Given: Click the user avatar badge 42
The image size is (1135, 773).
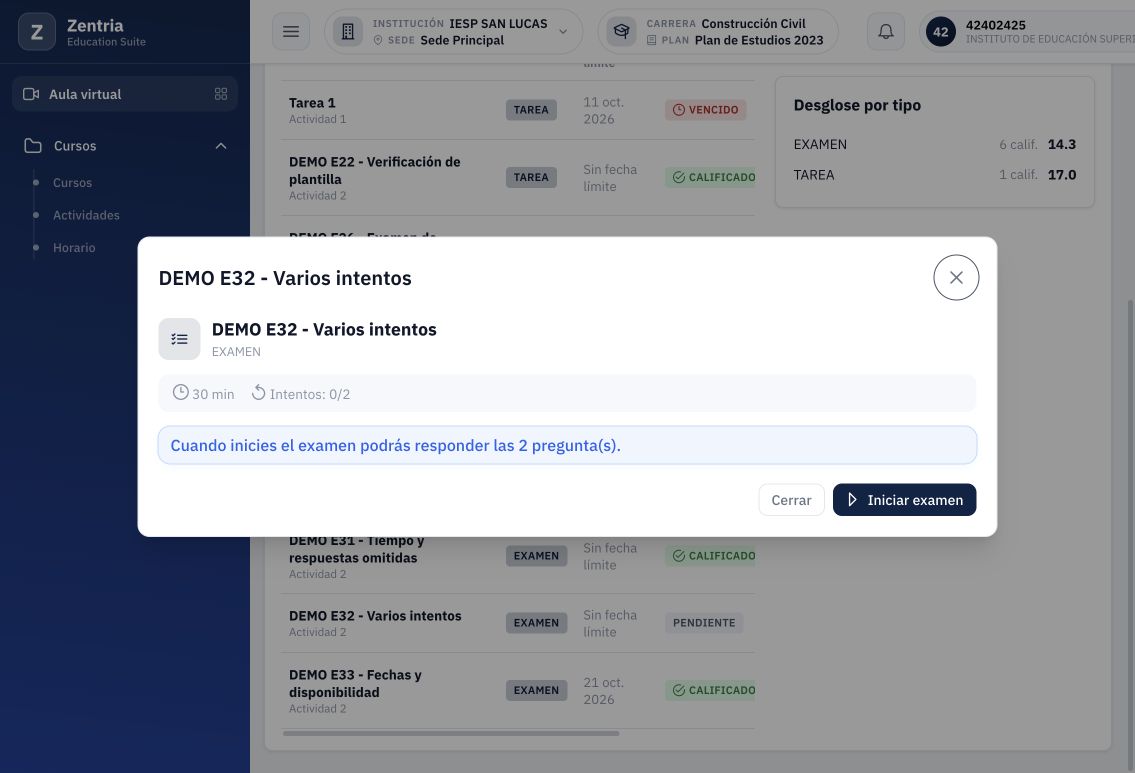Looking at the screenshot, I should pyautogui.click(x=940, y=32).
